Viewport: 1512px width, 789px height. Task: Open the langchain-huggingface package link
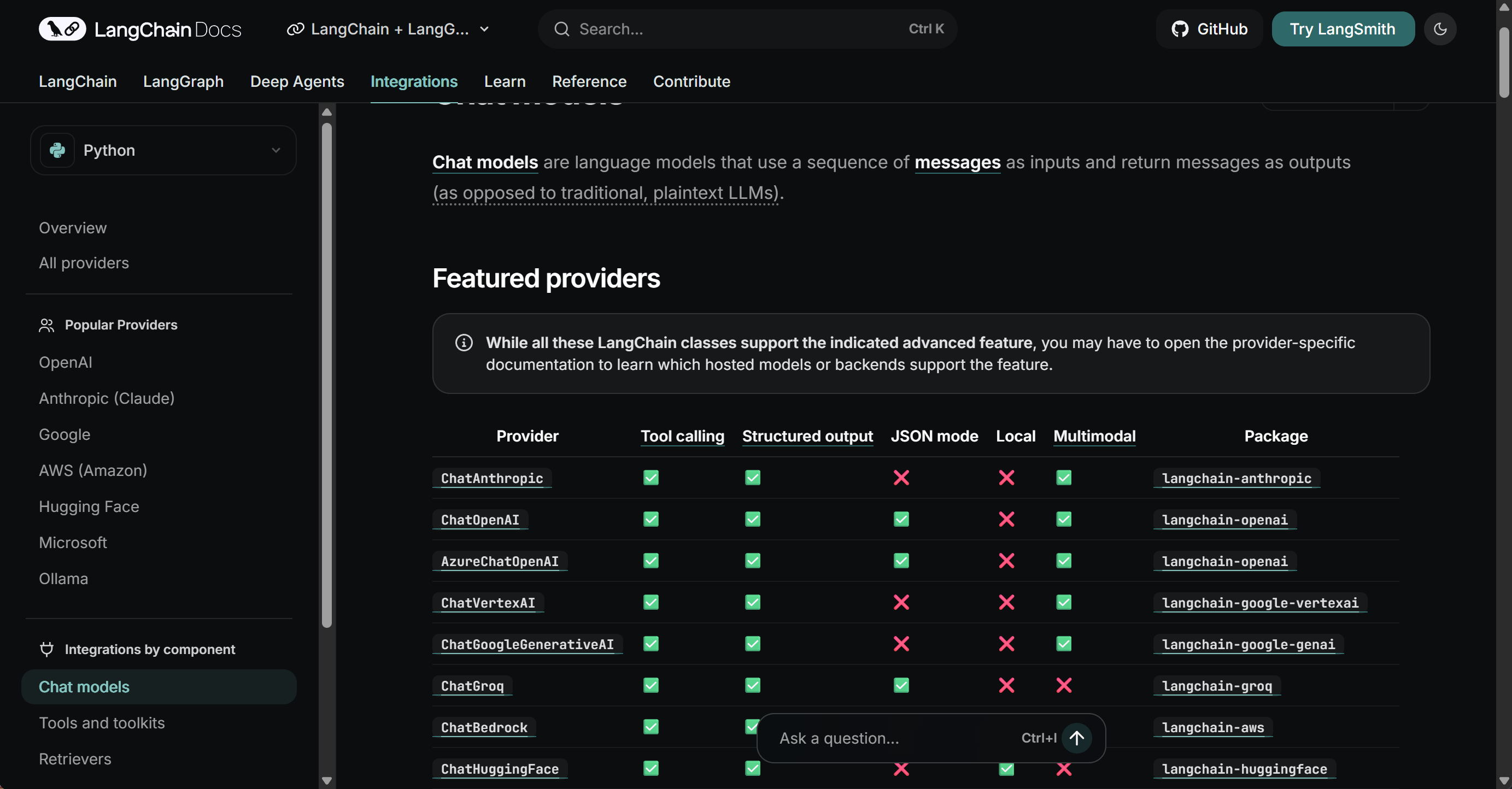[x=1244, y=769]
